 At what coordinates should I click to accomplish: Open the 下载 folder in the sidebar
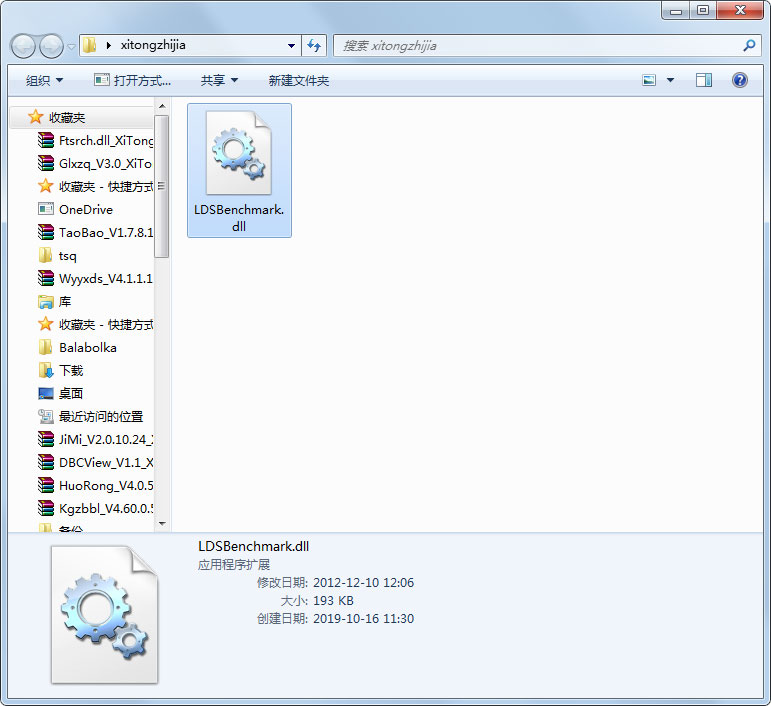[71, 370]
